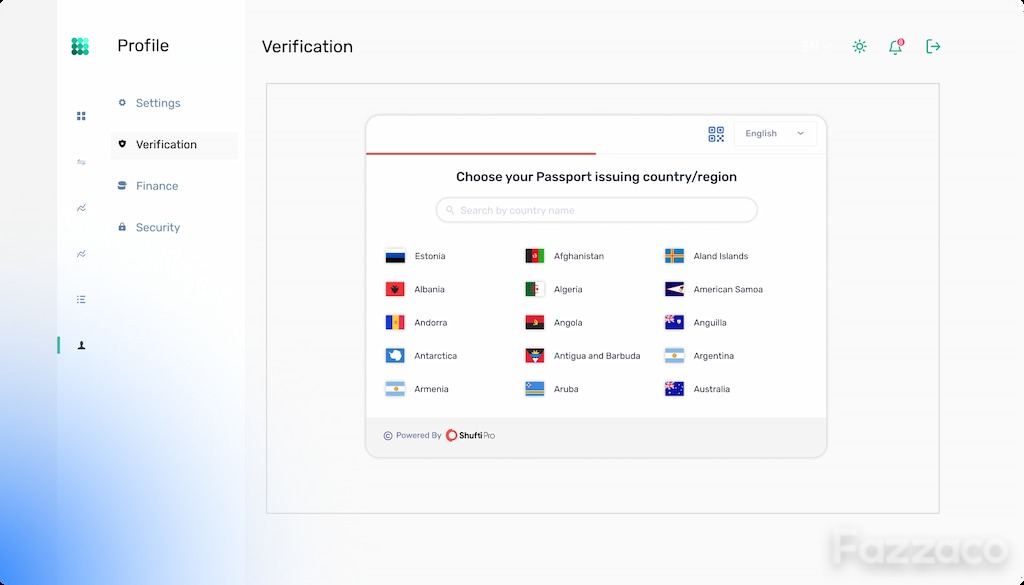Click the red verification progress bar
This screenshot has height=585, width=1024.
click(481, 153)
